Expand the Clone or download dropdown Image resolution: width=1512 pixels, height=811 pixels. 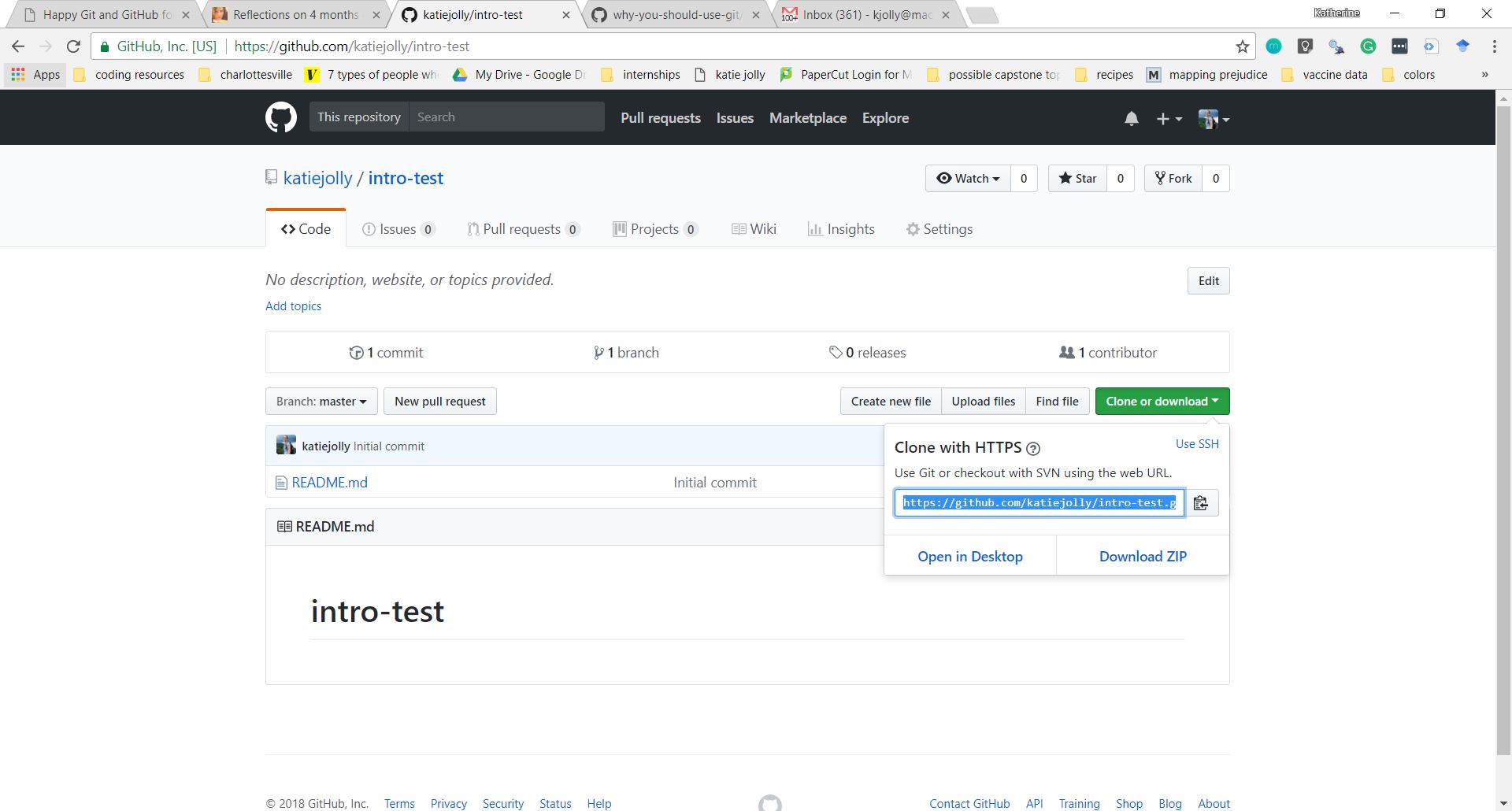[1162, 402]
